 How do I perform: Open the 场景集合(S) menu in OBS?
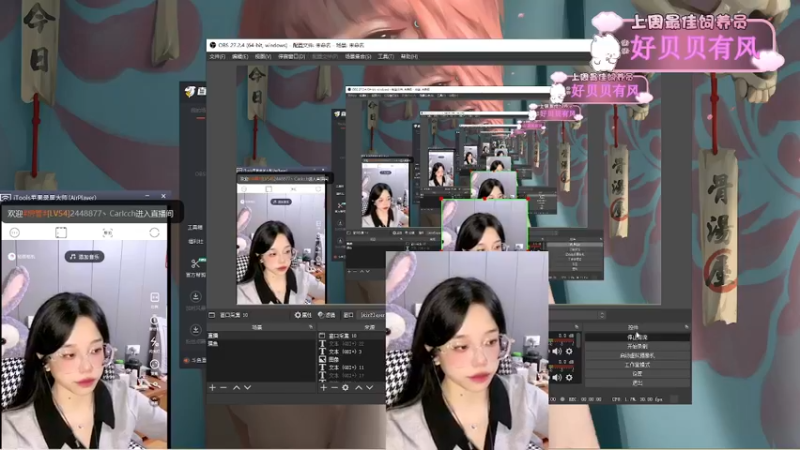358,57
